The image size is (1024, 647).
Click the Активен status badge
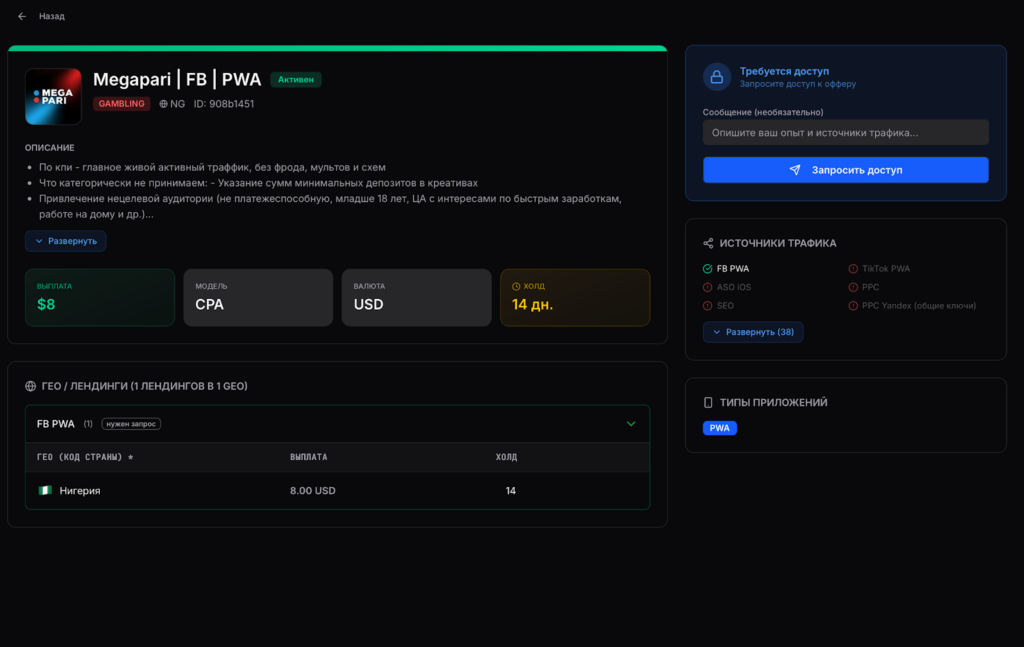296,80
